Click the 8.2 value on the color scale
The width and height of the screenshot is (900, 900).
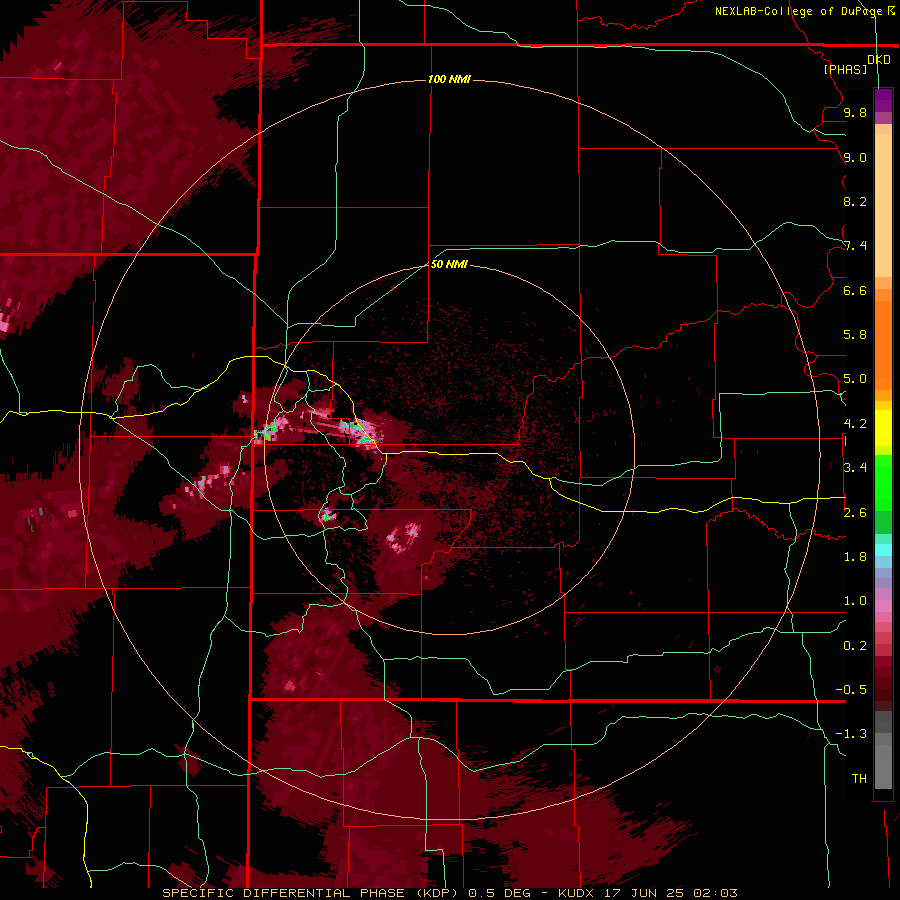tap(855, 201)
